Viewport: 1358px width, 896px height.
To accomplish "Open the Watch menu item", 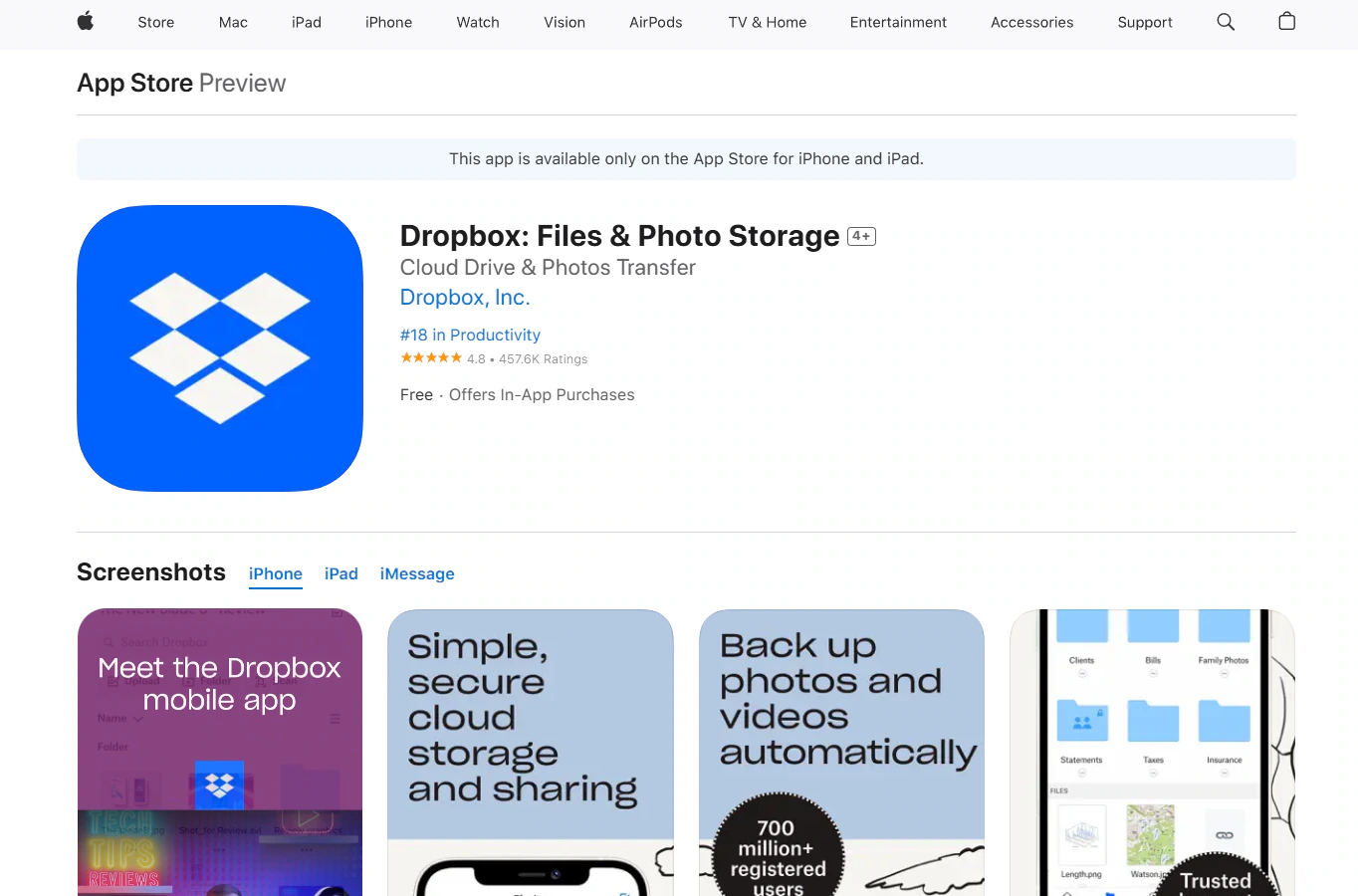I will (478, 22).
